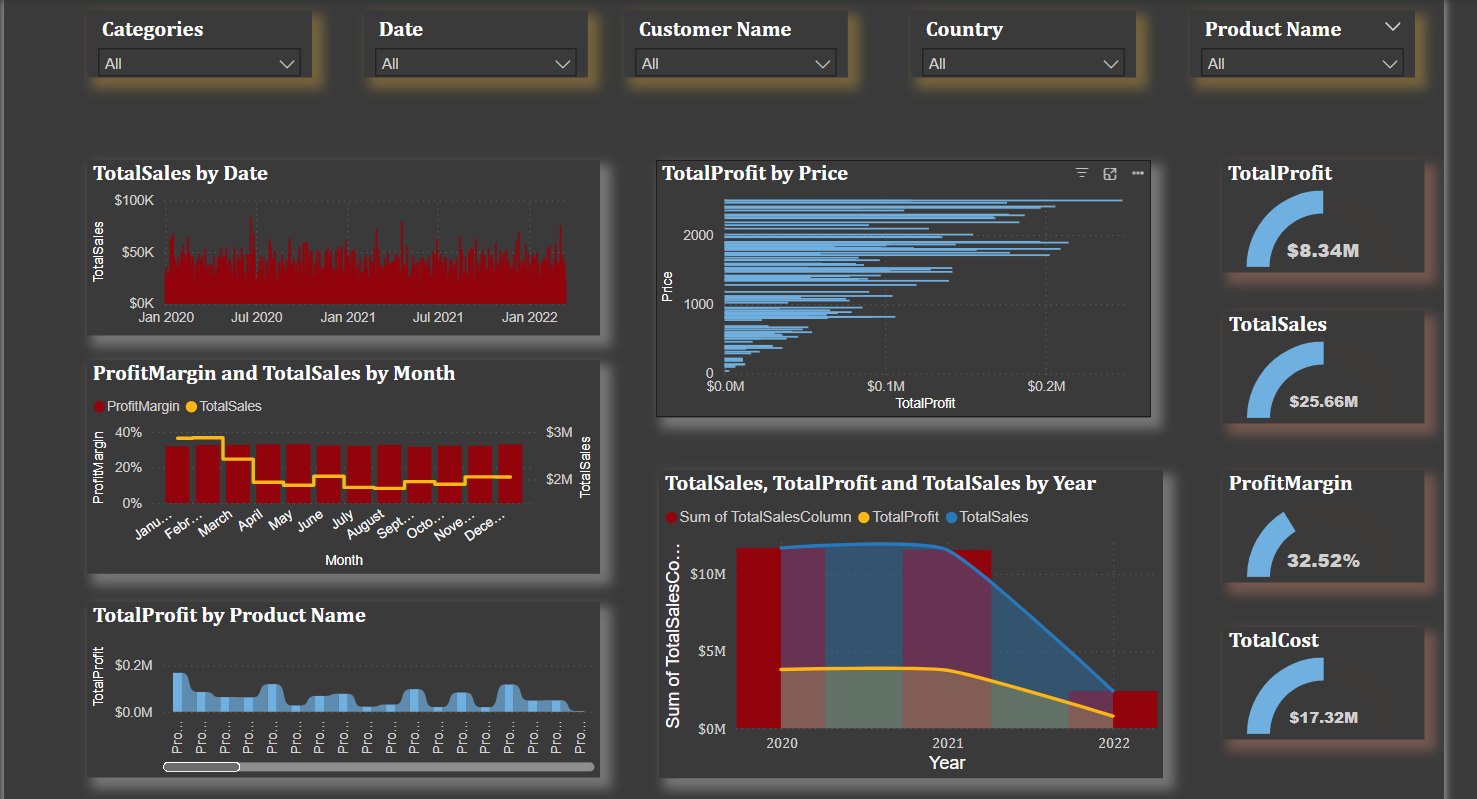
Task: Click the '$0.2M' label under Price chart
Action: (x=1047, y=386)
